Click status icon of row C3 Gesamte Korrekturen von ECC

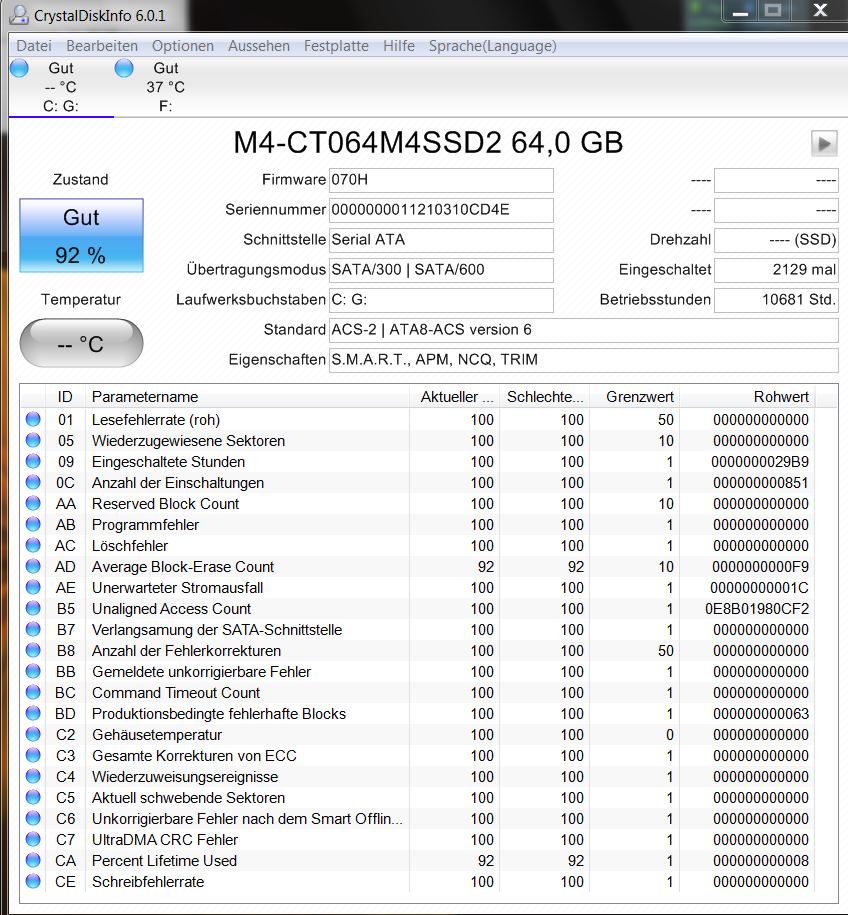tap(33, 755)
